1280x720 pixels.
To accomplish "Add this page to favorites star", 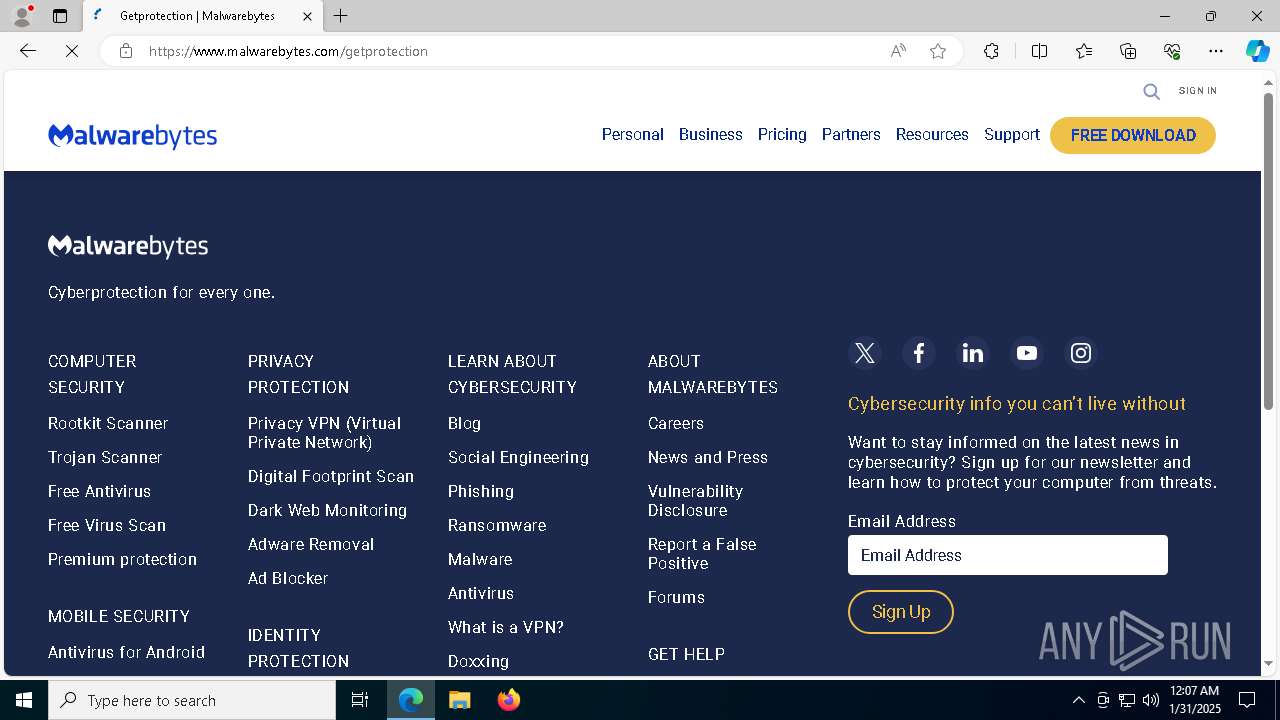I will point(938,51).
